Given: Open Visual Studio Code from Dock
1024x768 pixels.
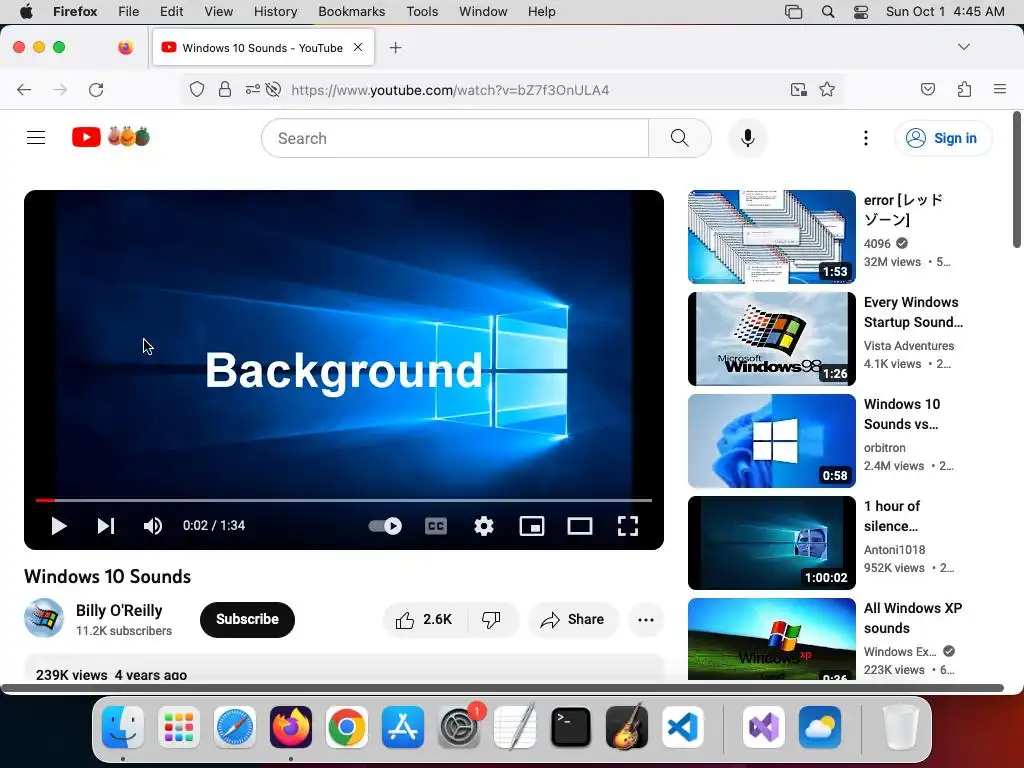Looking at the screenshot, I should pyautogui.click(x=682, y=727).
